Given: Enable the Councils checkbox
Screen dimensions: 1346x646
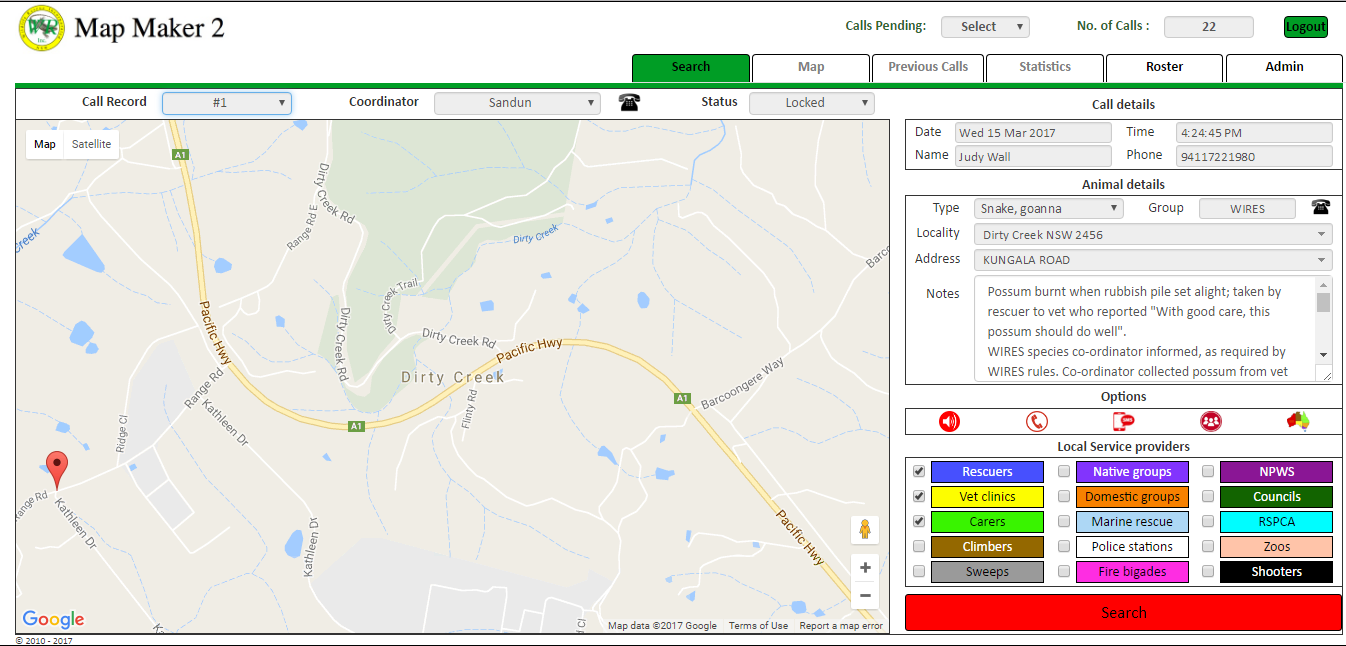Looking at the screenshot, I should 1208,496.
